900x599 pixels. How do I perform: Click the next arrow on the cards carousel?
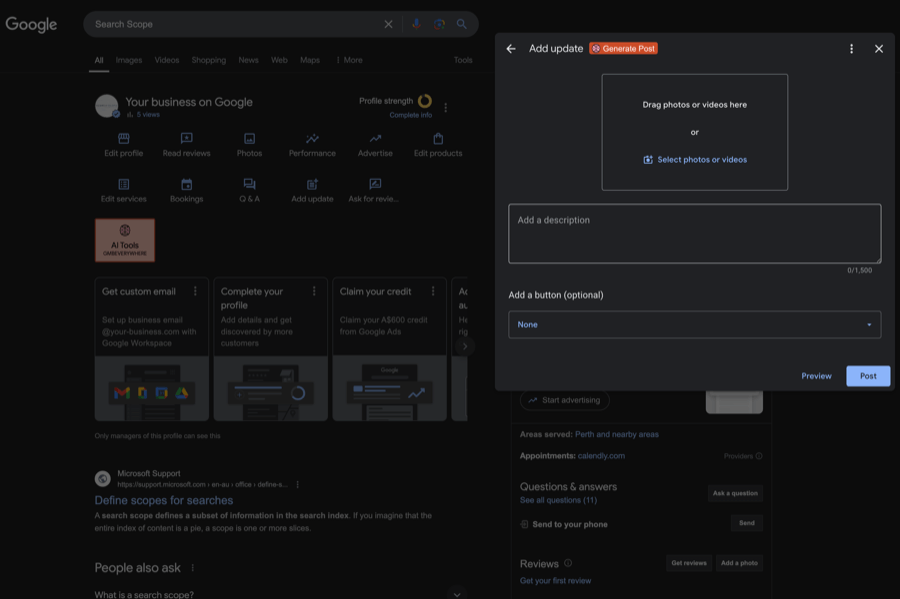tap(464, 347)
